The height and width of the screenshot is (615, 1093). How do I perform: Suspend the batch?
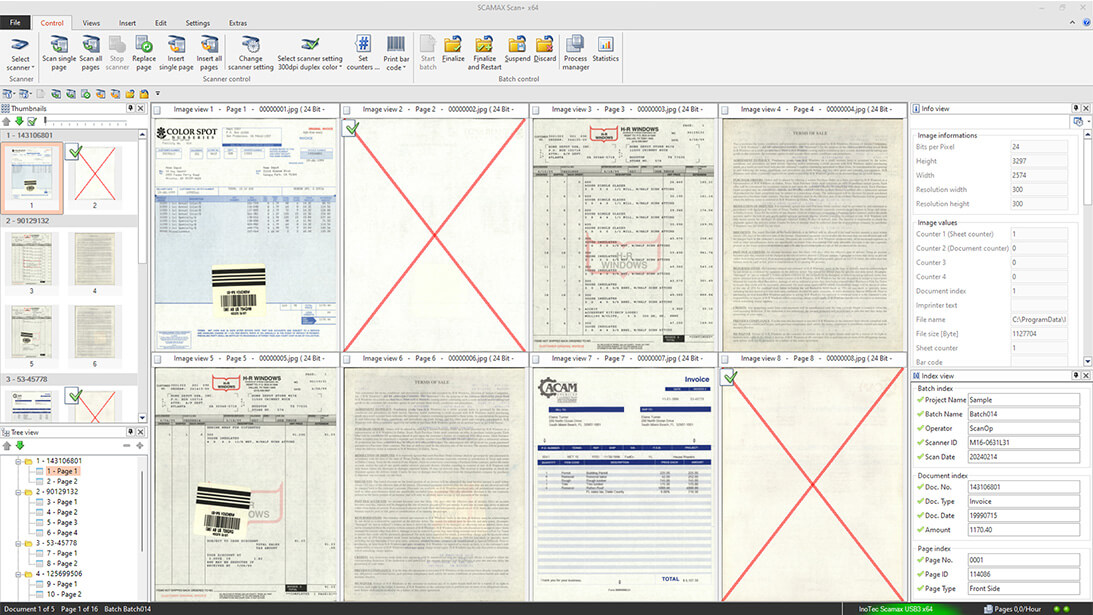pos(517,44)
